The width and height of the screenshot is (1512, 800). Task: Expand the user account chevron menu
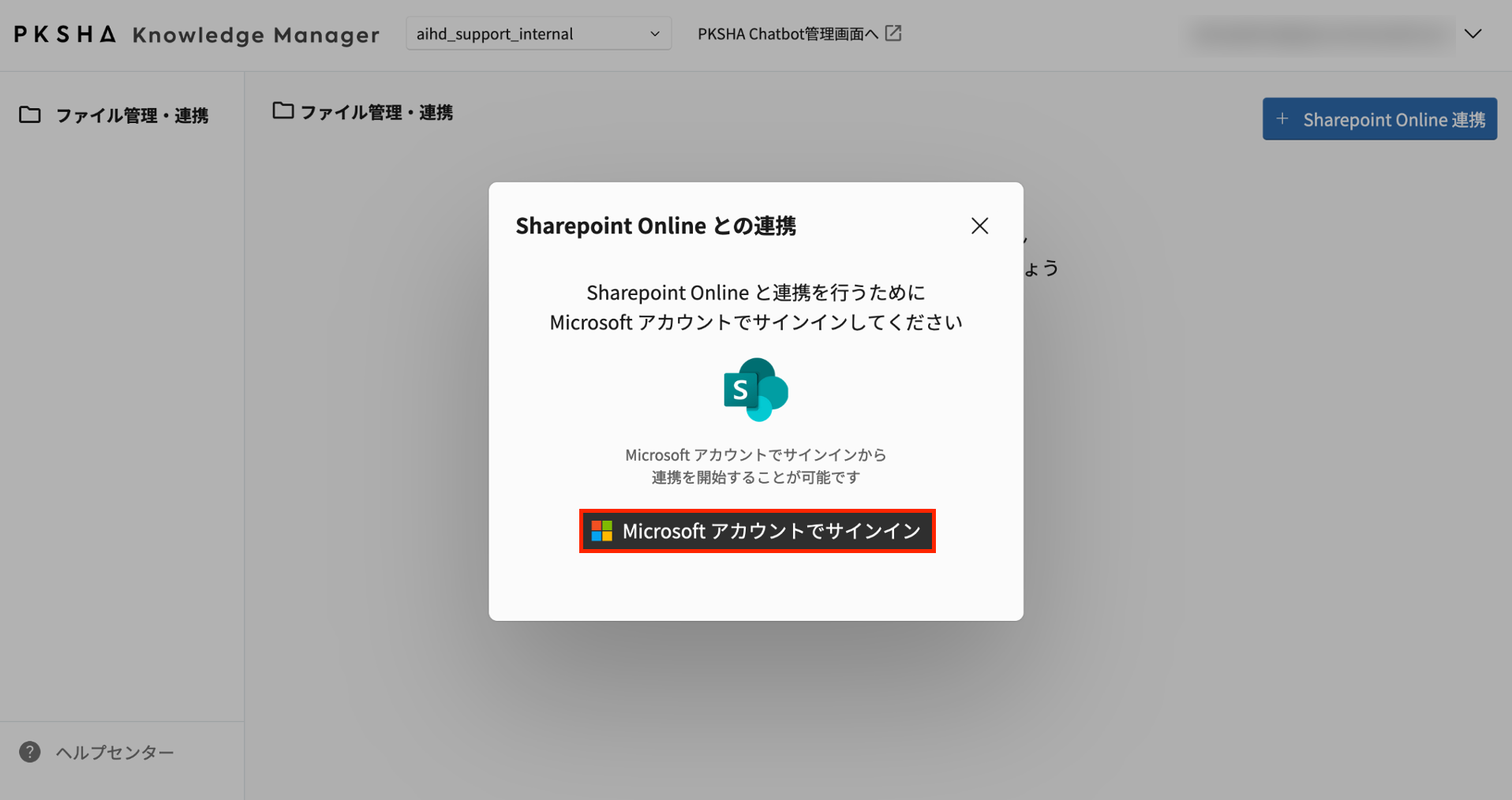pyautogui.click(x=1473, y=34)
